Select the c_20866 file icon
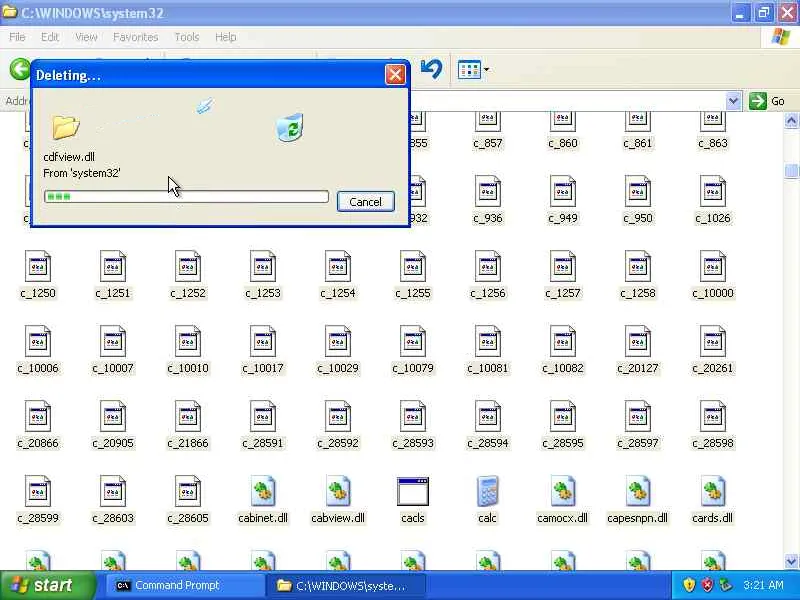 (x=38, y=416)
